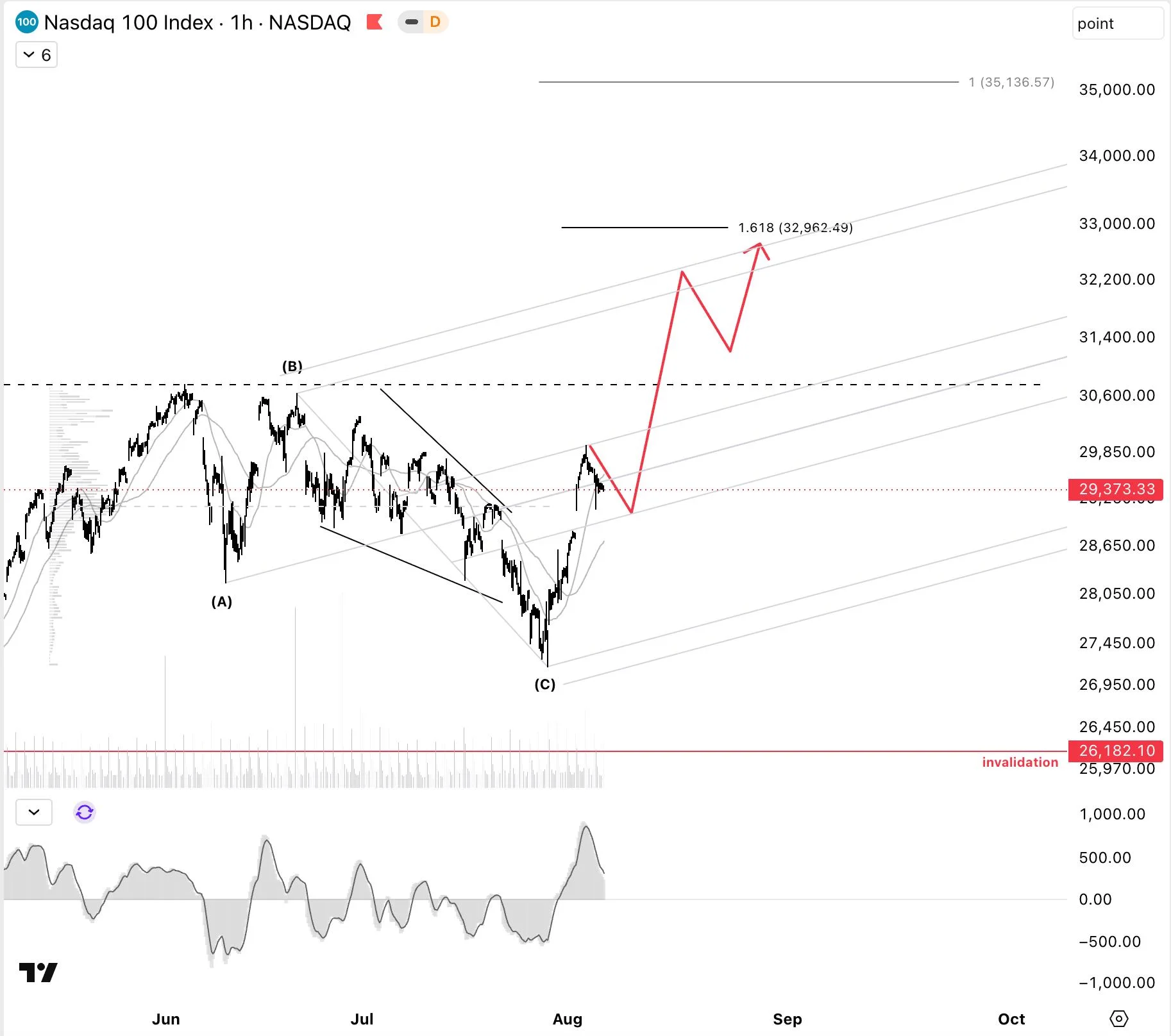Click the Nasdaq 100 symbol logo
This screenshot has width=1171, height=1036.
tap(27, 22)
